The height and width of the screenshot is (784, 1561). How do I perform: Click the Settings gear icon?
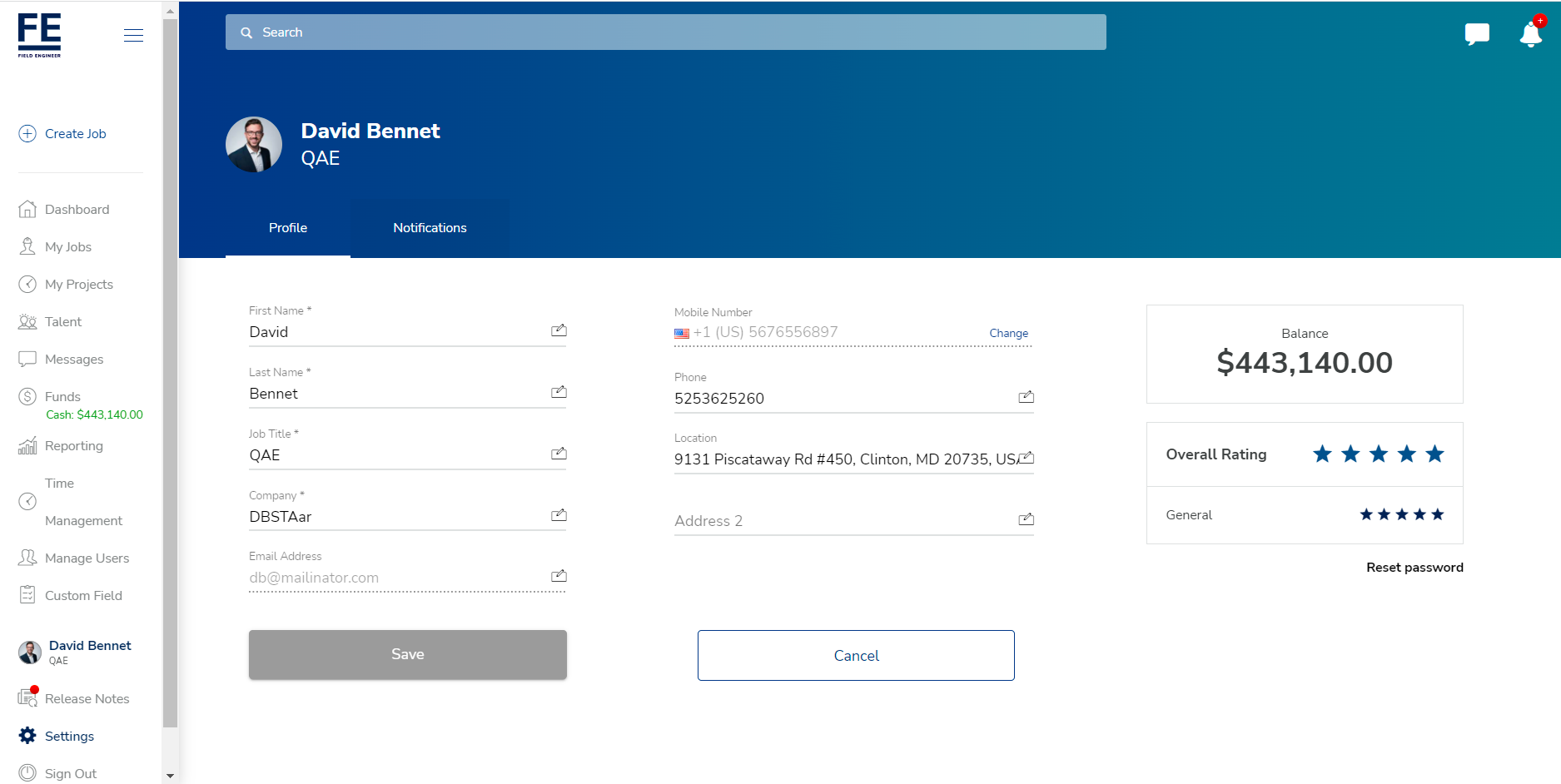click(x=27, y=736)
